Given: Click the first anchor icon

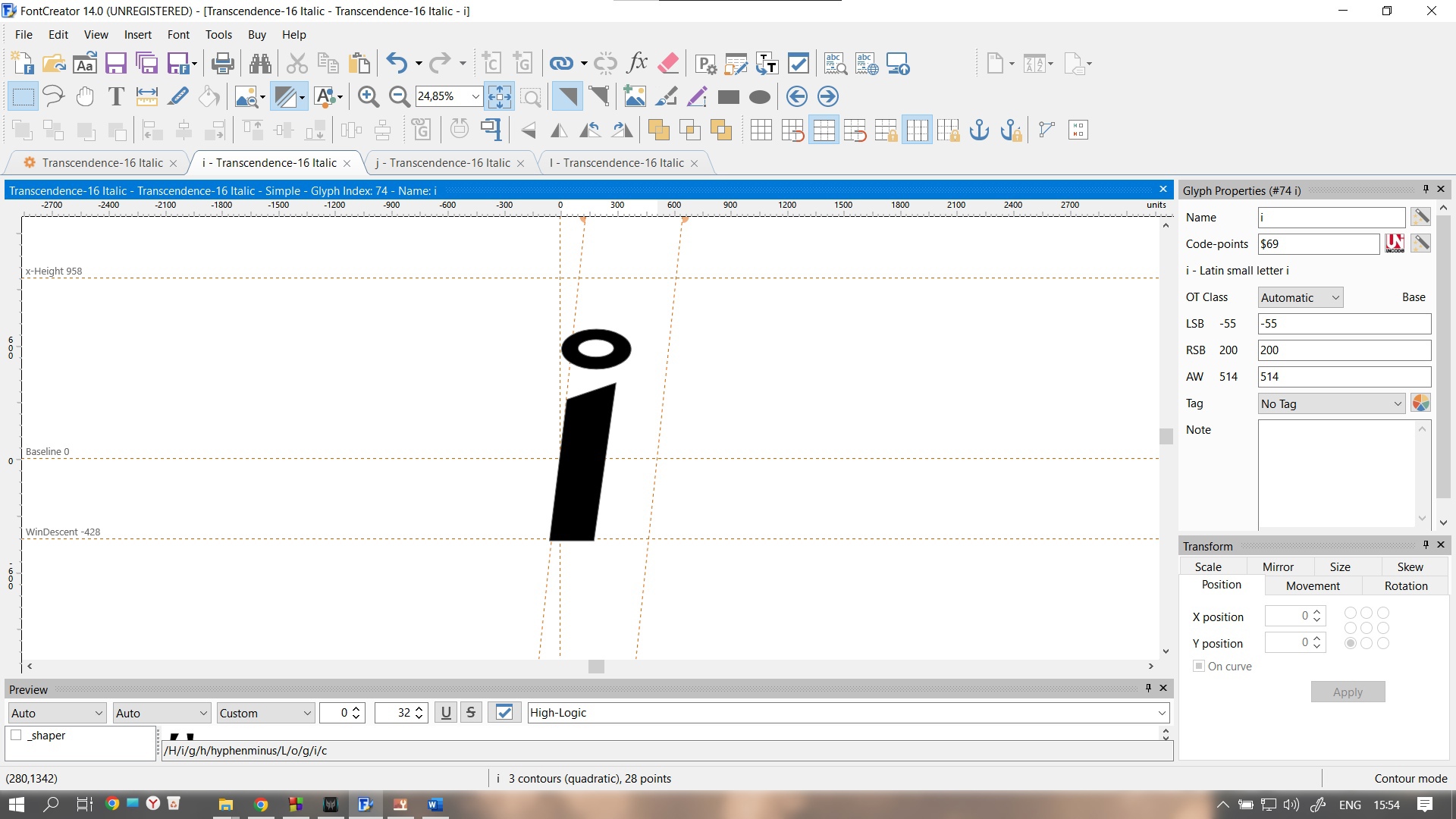Looking at the screenshot, I should tap(979, 130).
